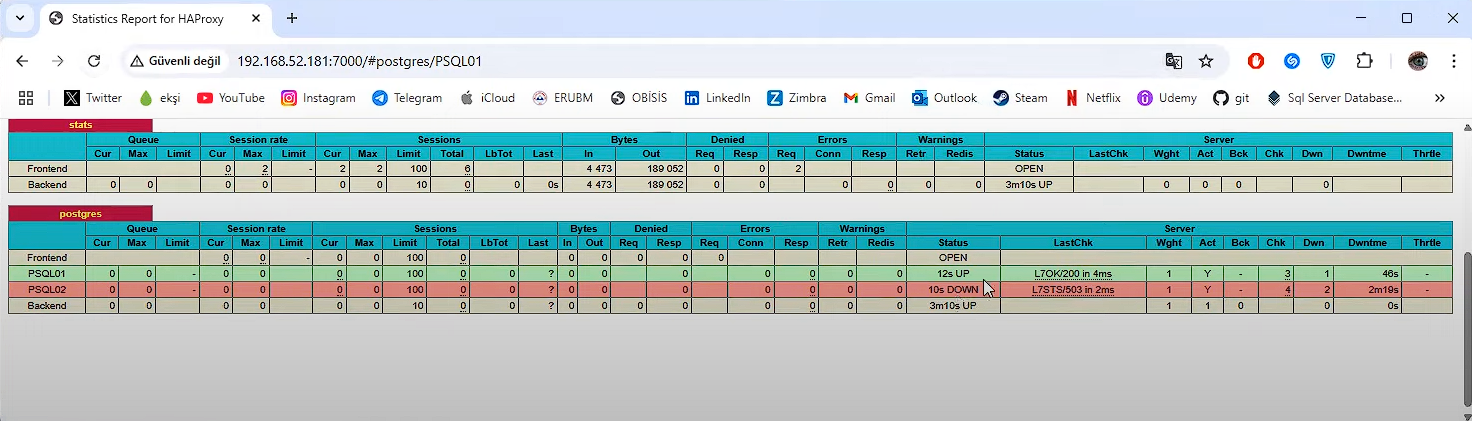The height and width of the screenshot is (421, 1472).
Task: Open the Chrome three-dot menu
Action: coord(1451,61)
